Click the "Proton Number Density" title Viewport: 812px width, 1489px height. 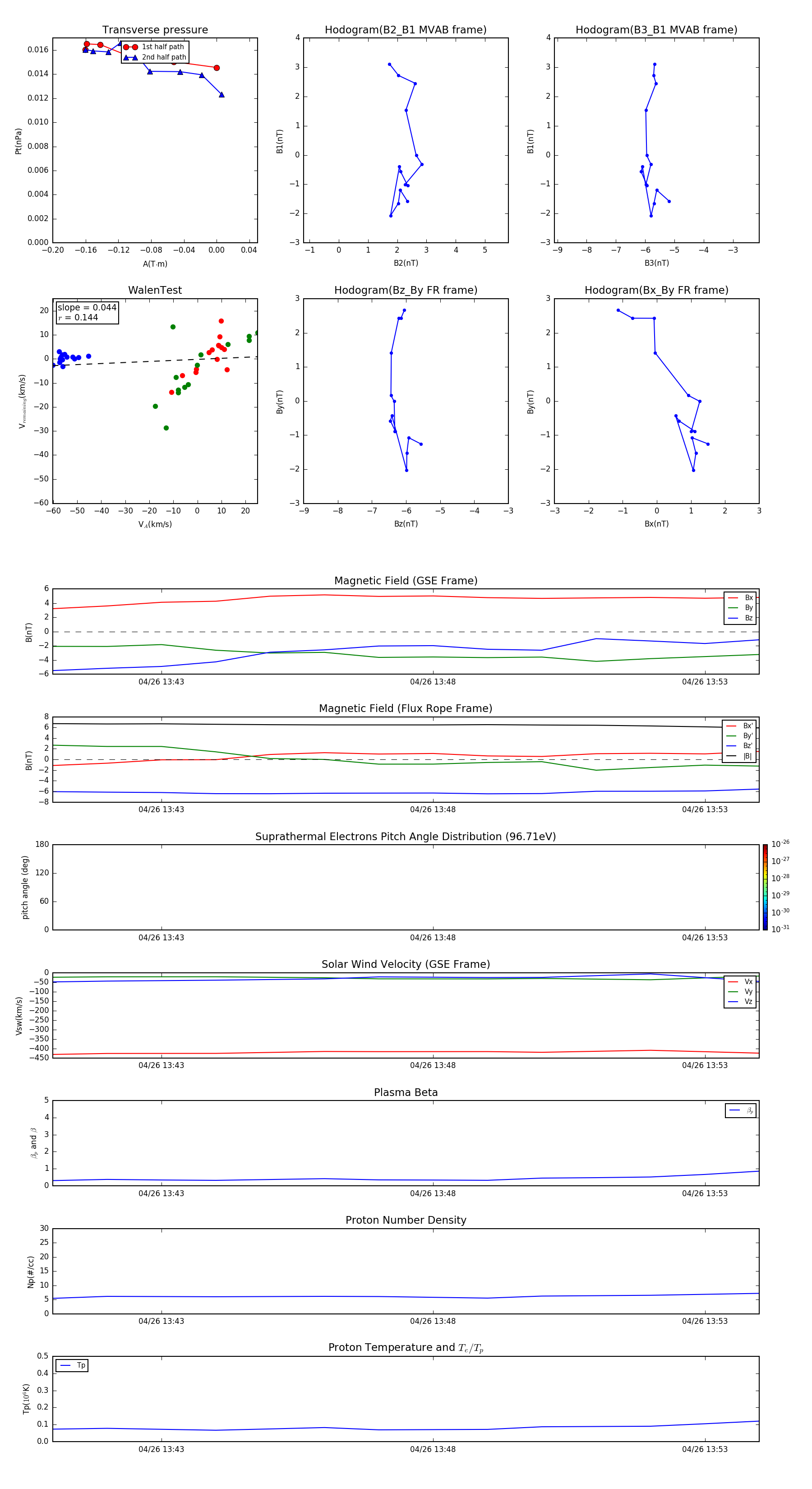pos(406,1220)
